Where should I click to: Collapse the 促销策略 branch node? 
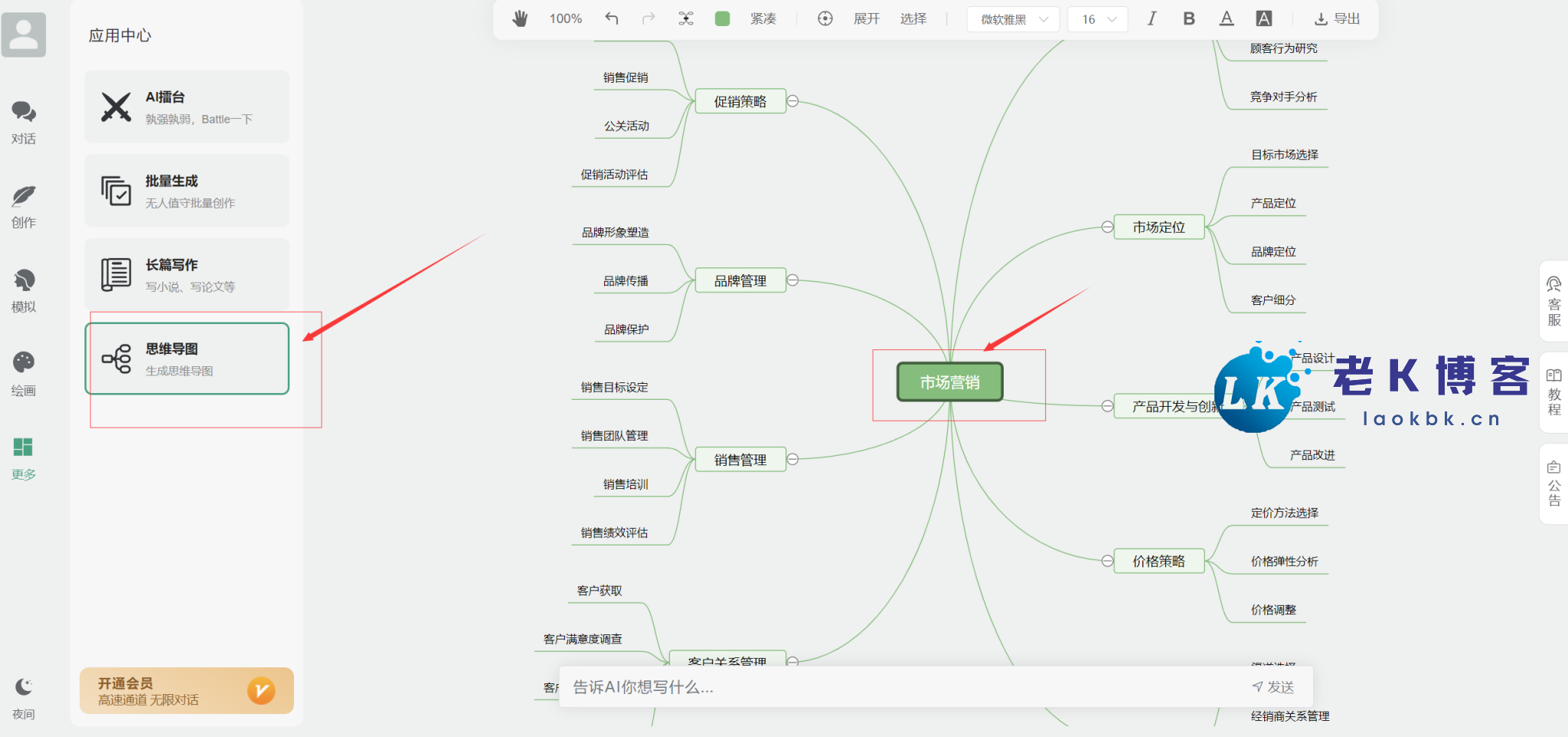(793, 101)
